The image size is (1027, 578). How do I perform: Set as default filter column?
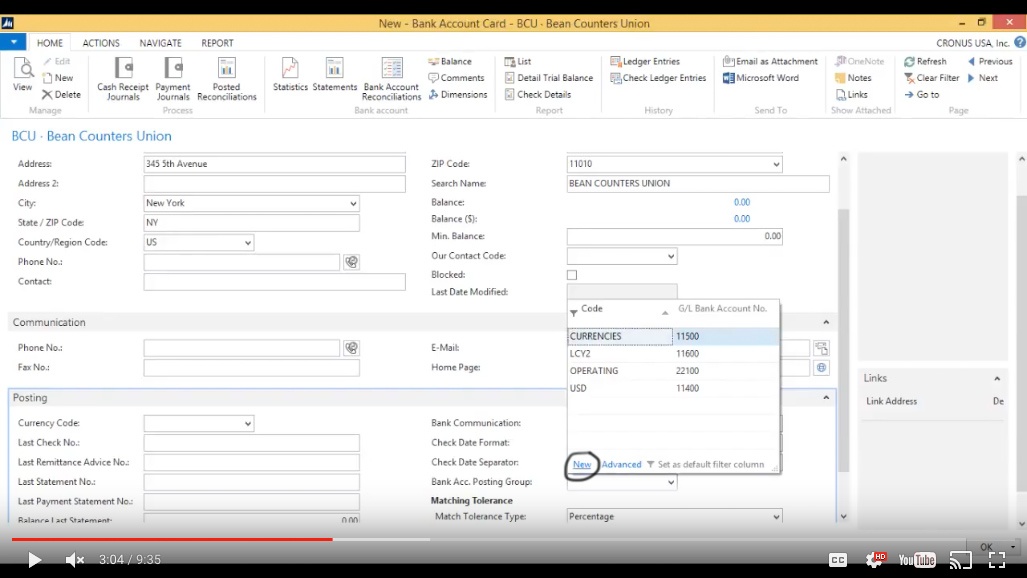coord(705,464)
